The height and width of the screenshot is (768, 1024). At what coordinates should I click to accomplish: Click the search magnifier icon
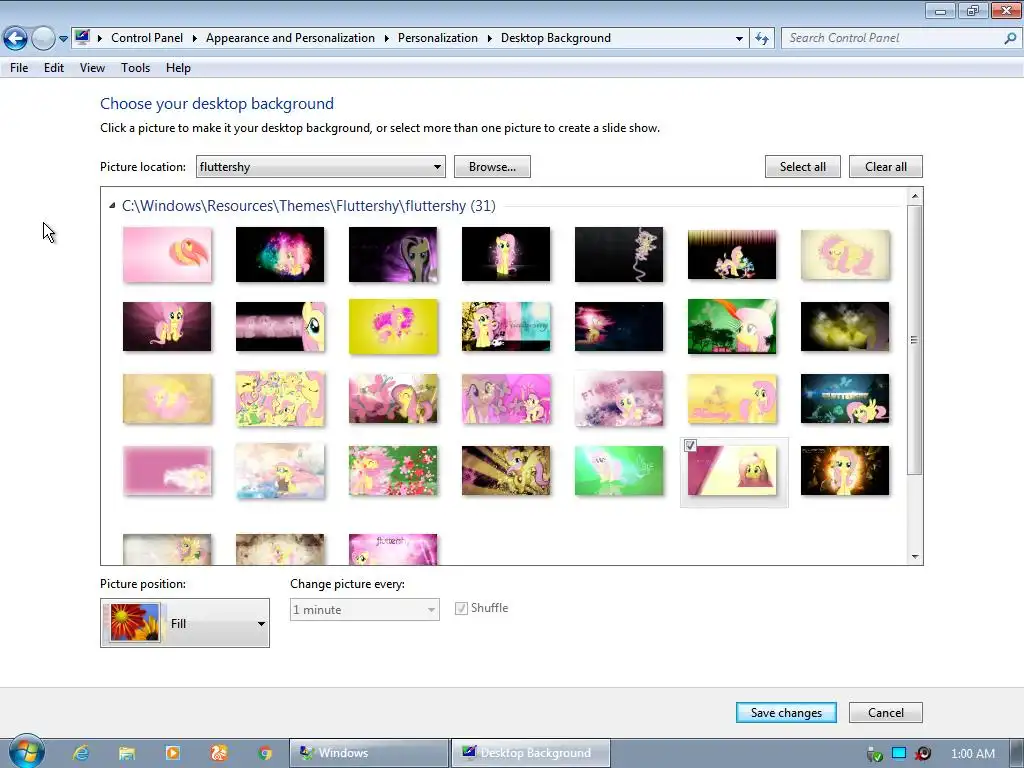(1010, 38)
